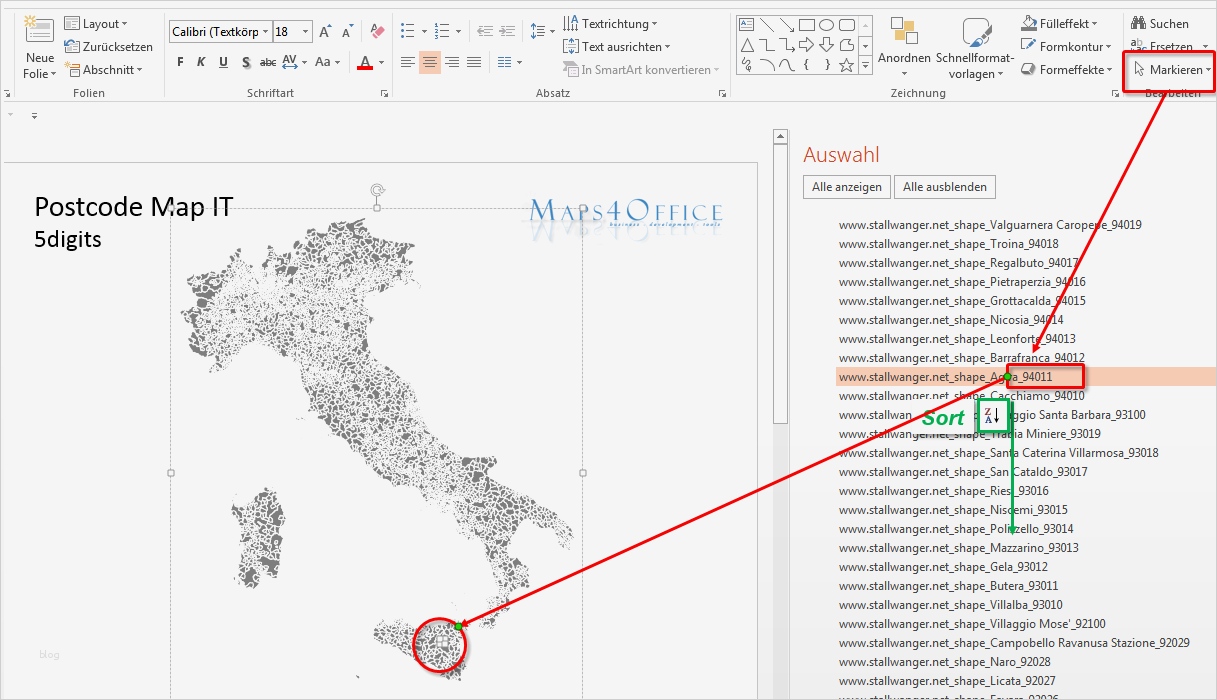Toggle underline (U) formatting
1217x700 pixels.
pos(222,62)
